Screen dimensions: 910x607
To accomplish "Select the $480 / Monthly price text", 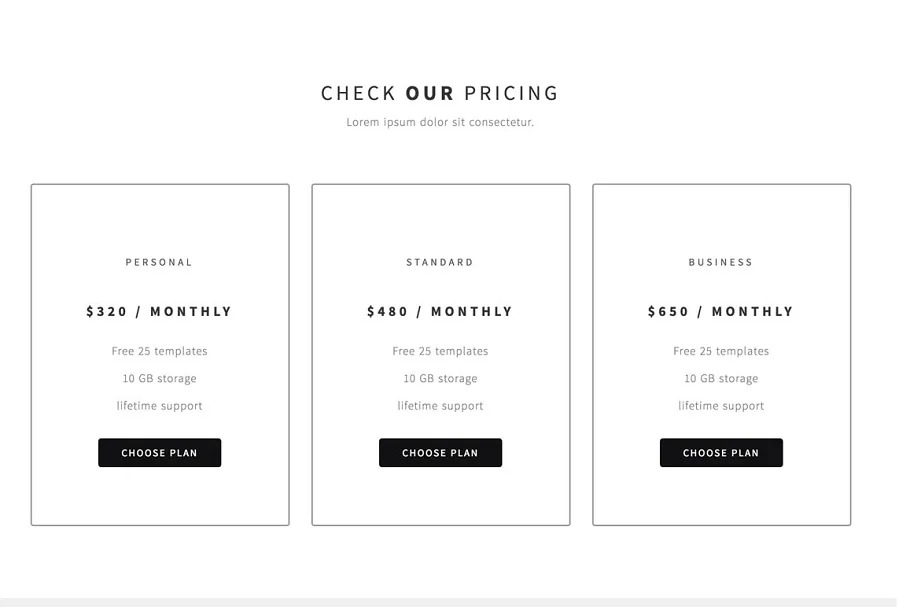I will [x=440, y=311].
